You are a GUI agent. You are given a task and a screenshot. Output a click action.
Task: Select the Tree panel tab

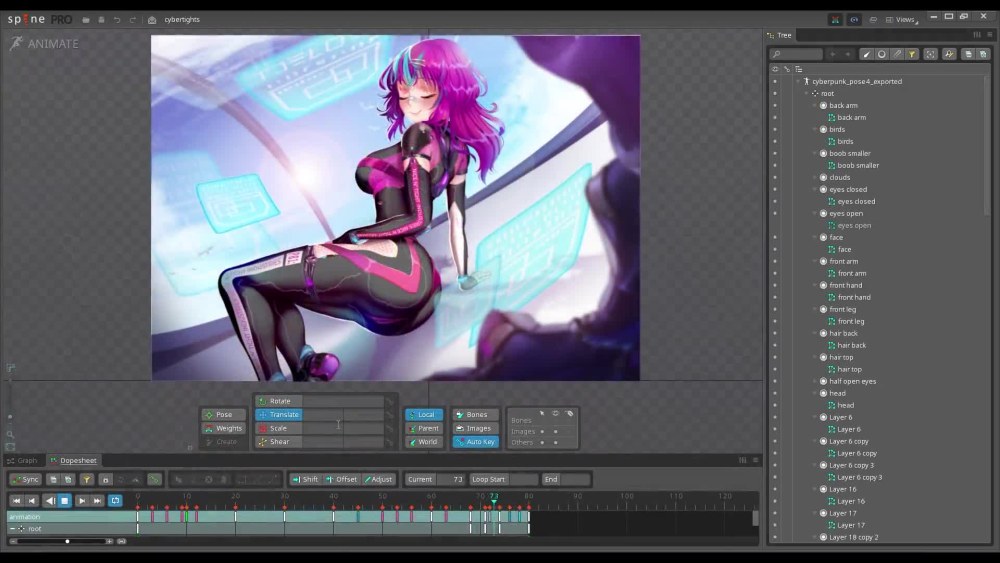pyautogui.click(x=779, y=35)
